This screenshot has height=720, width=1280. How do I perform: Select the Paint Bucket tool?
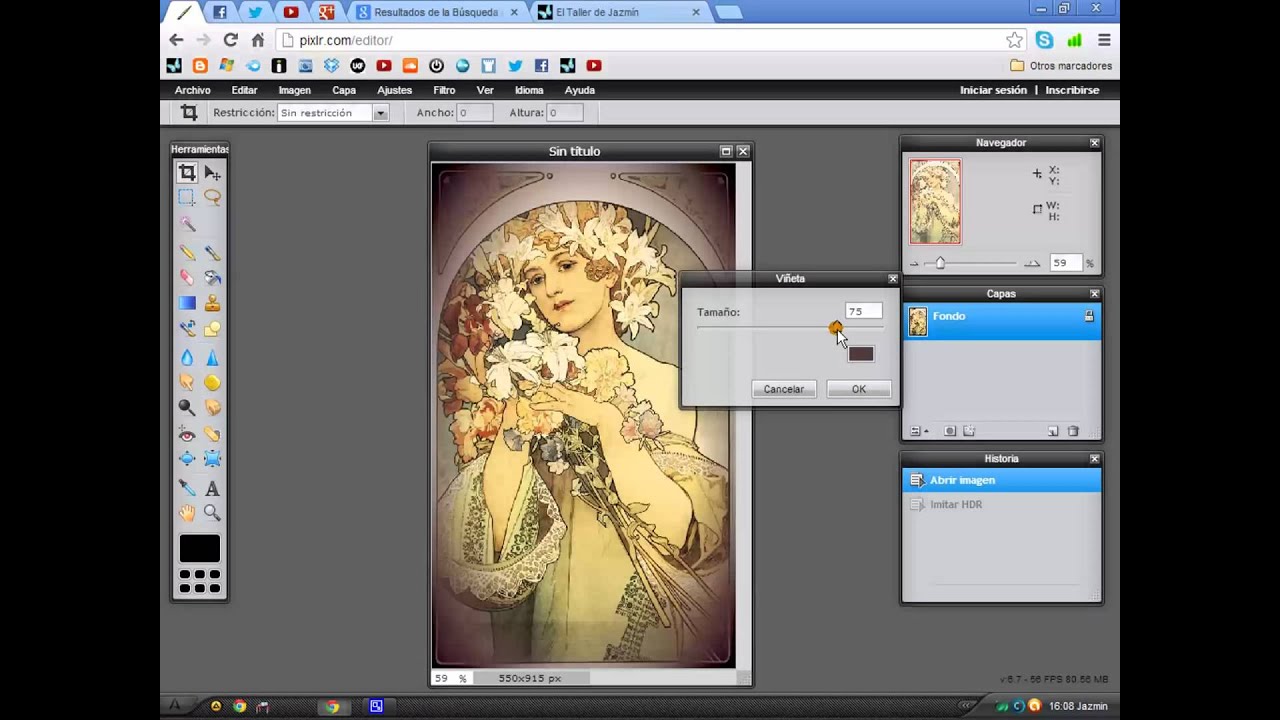point(212,277)
